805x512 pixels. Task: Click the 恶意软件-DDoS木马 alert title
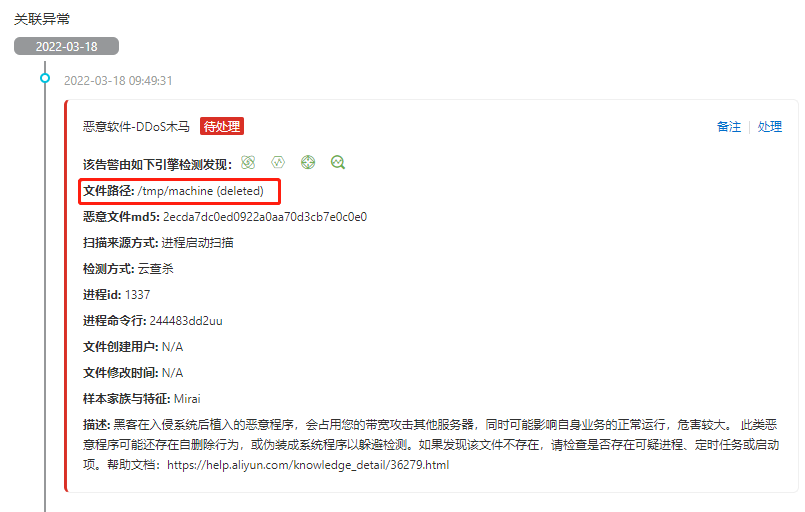click(136, 127)
